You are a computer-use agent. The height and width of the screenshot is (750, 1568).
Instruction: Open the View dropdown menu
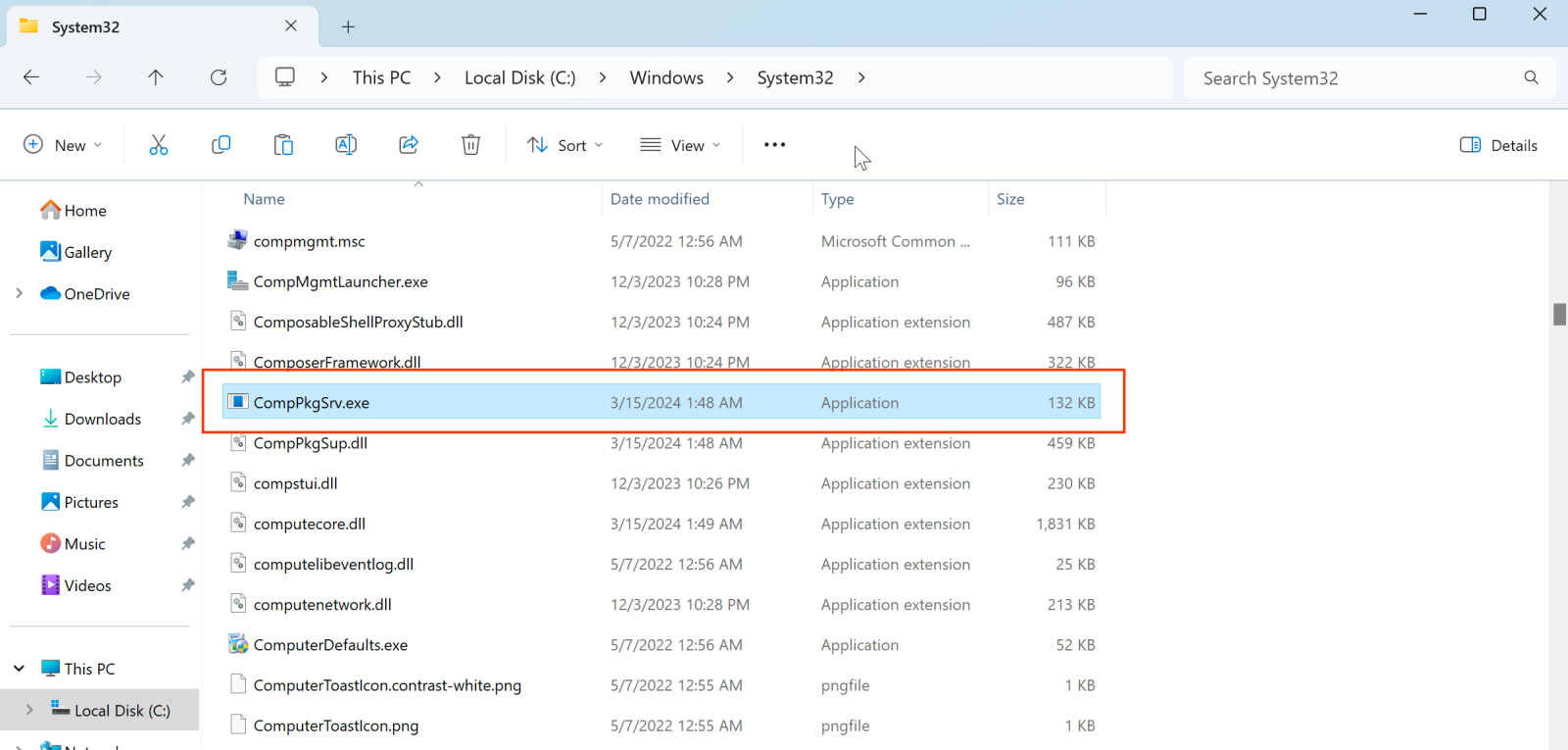pos(680,145)
